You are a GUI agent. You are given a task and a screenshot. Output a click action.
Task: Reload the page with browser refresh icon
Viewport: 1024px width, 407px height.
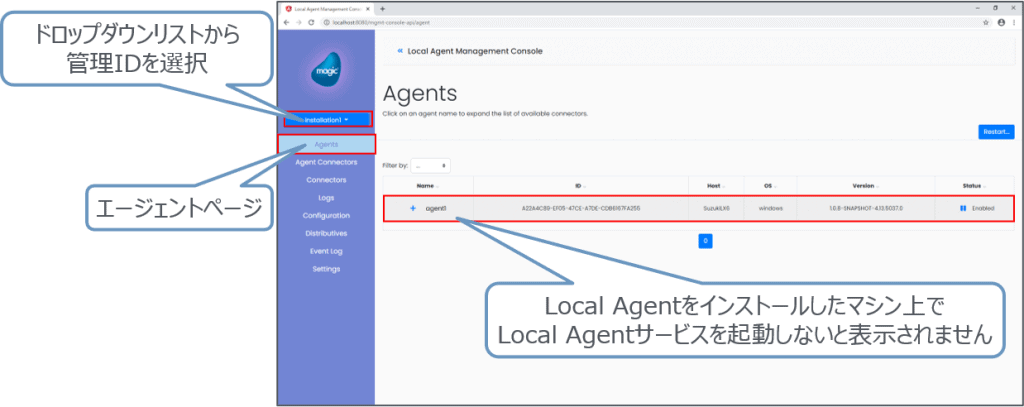(x=311, y=22)
